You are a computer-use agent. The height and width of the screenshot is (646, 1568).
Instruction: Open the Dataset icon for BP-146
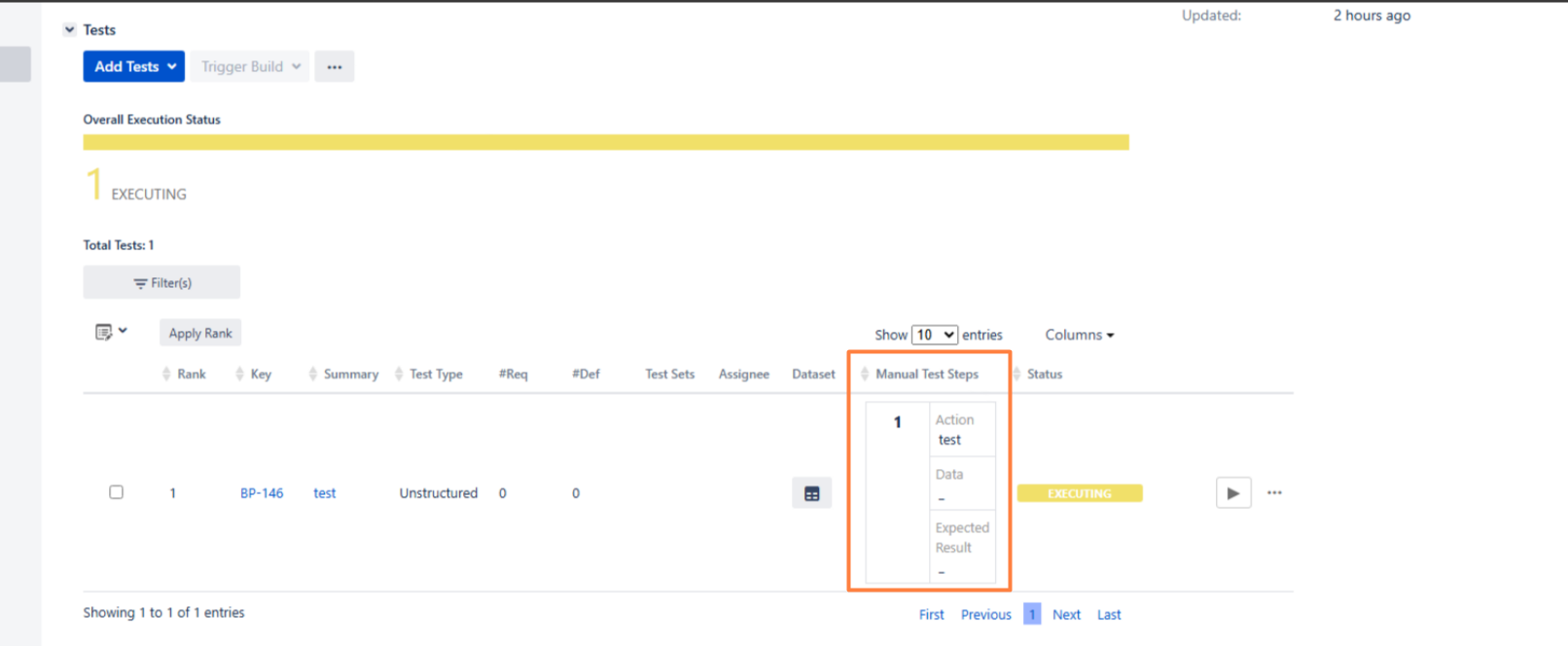pos(811,494)
